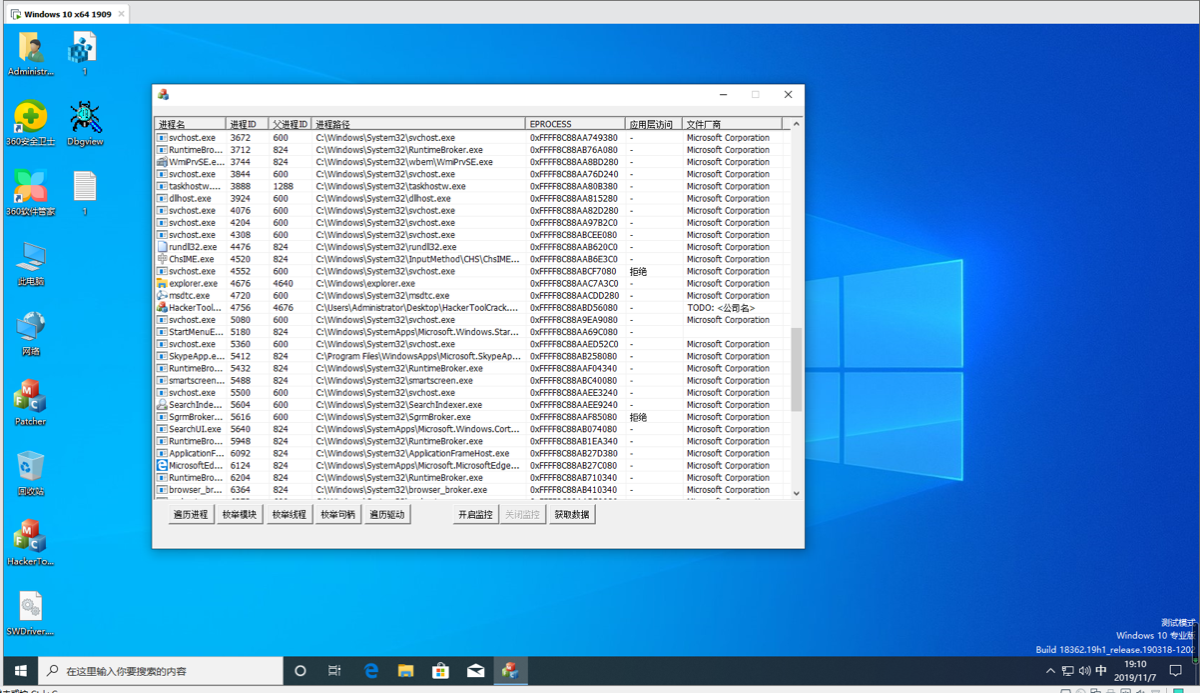This screenshot has height=693, width=1200.
Task: Select the registry-style icon named 1 beside Administrator
Action: point(83,53)
